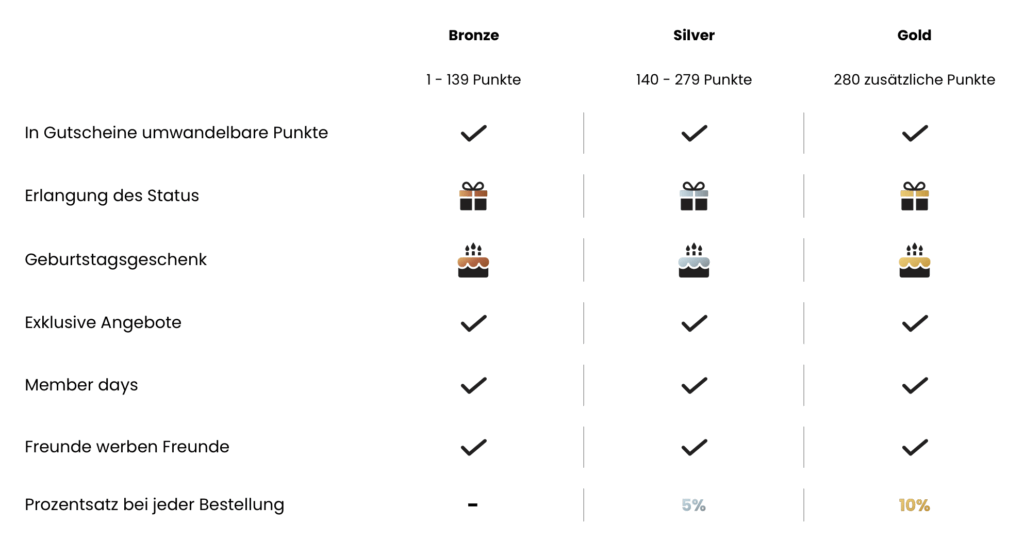Click Silver checkmark for Freunde werben Freunde
The height and width of the screenshot is (556, 1024).
coord(694,448)
